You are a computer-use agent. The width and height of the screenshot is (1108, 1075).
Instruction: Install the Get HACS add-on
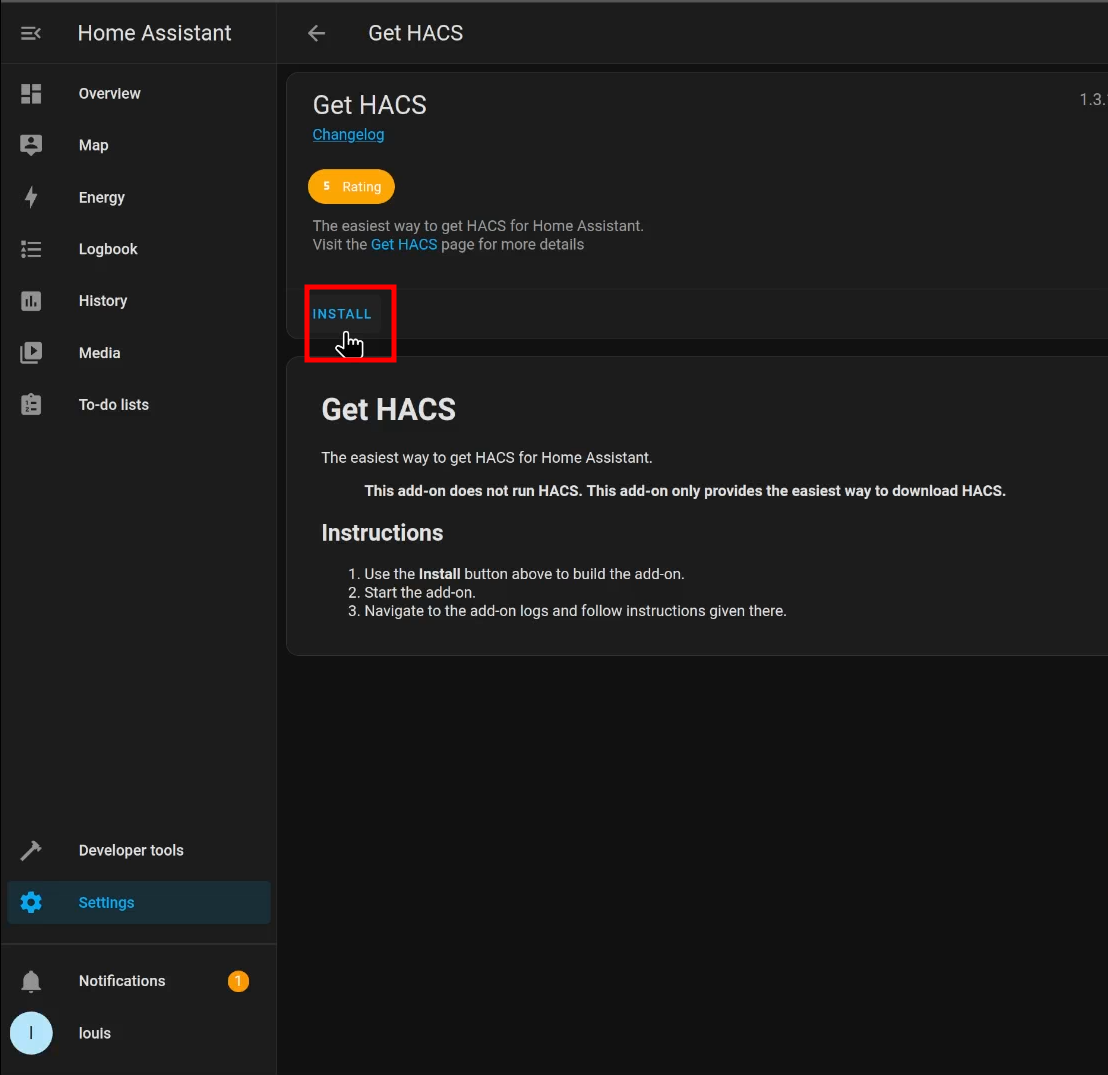[342, 314]
